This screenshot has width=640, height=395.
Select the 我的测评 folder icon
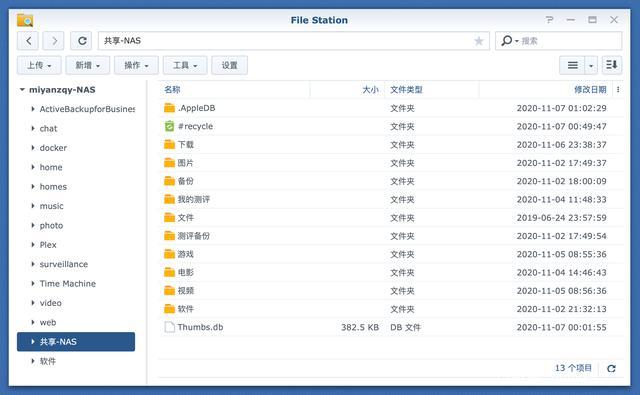tap(169, 199)
